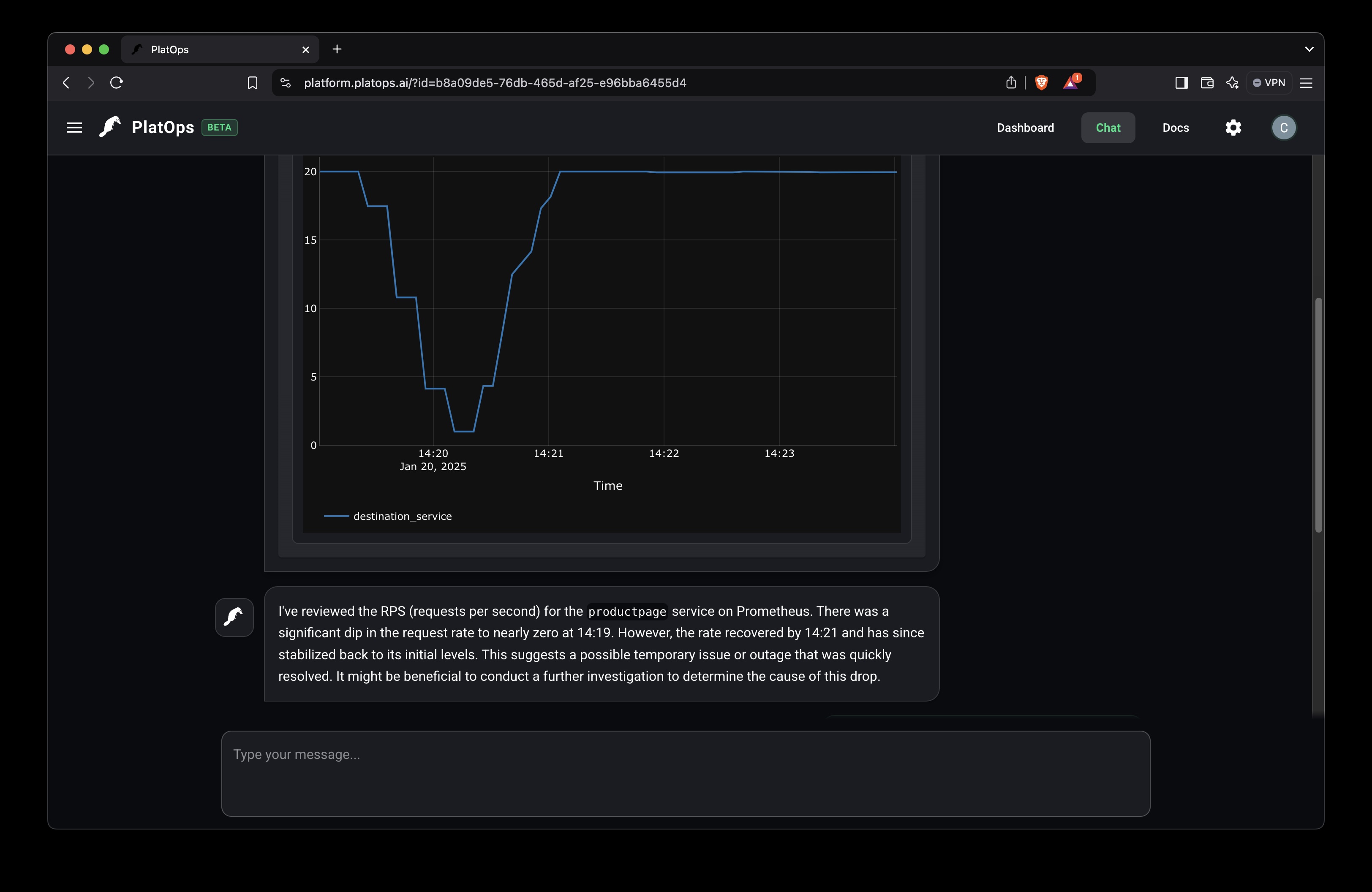Click the "Jan 20, 2025" date label

coord(433,467)
